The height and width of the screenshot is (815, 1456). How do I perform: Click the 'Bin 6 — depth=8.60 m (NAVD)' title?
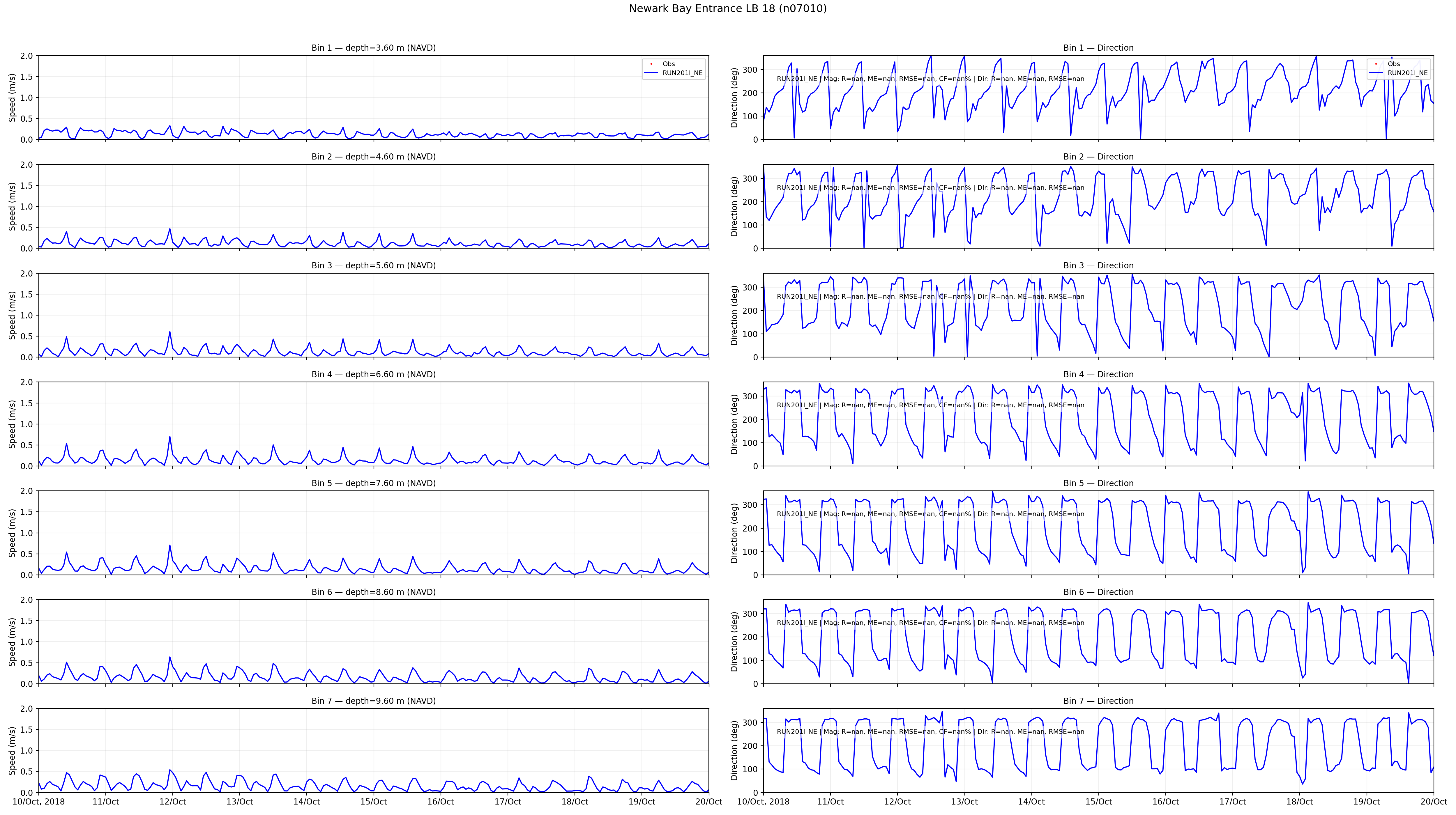pyautogui.click(x=374, y=592)
